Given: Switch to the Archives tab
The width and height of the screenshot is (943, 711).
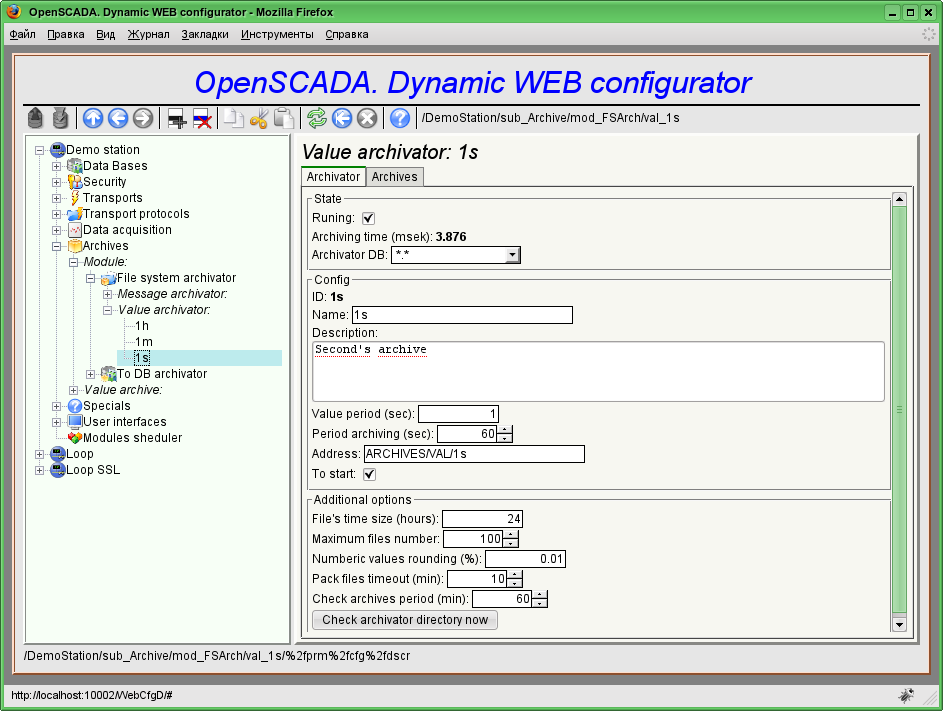Looking at the screenshot, I should point(395,177).
